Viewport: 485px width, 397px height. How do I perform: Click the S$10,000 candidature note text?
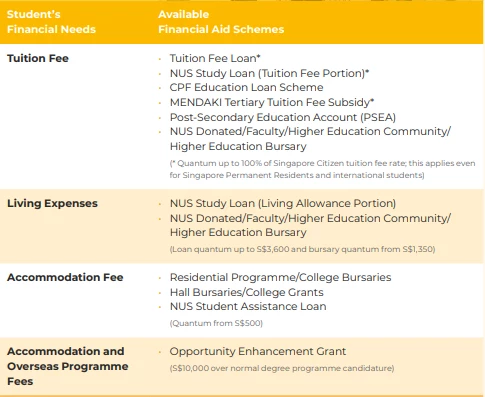282,368
